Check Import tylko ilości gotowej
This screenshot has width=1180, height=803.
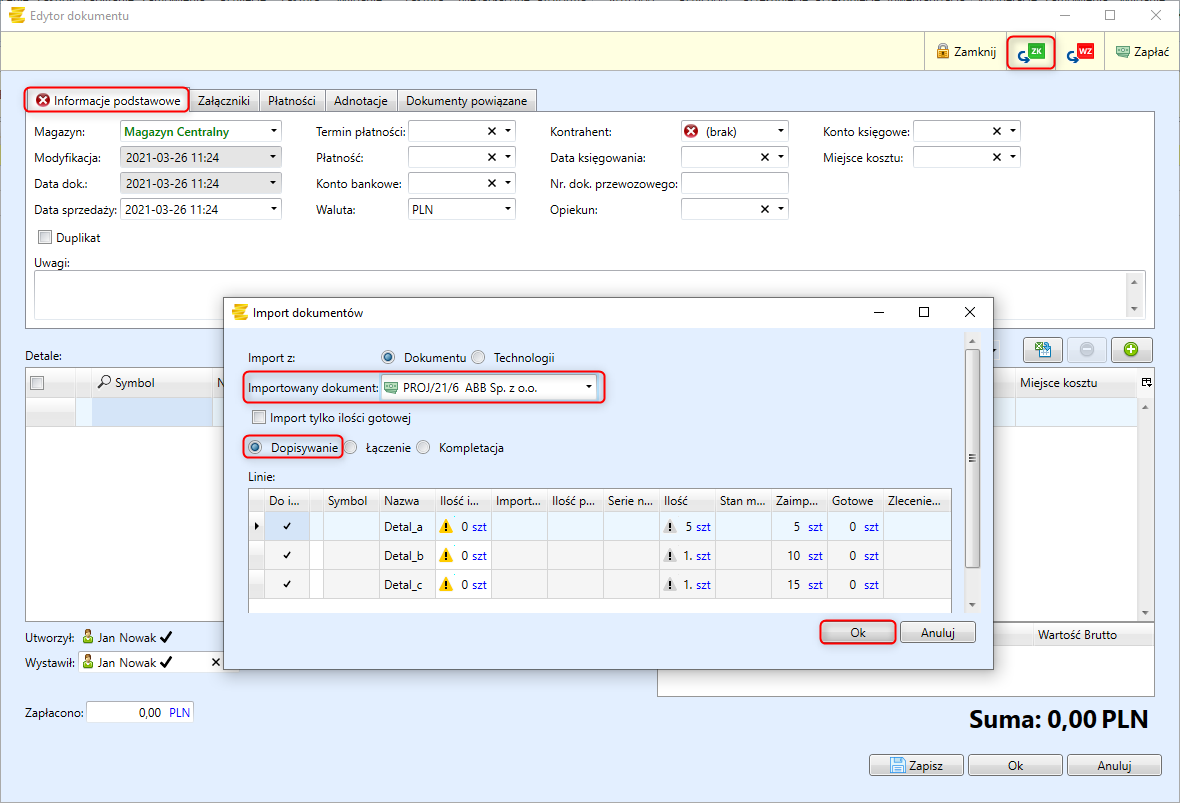pyautogui.click(x=260, y=418)
